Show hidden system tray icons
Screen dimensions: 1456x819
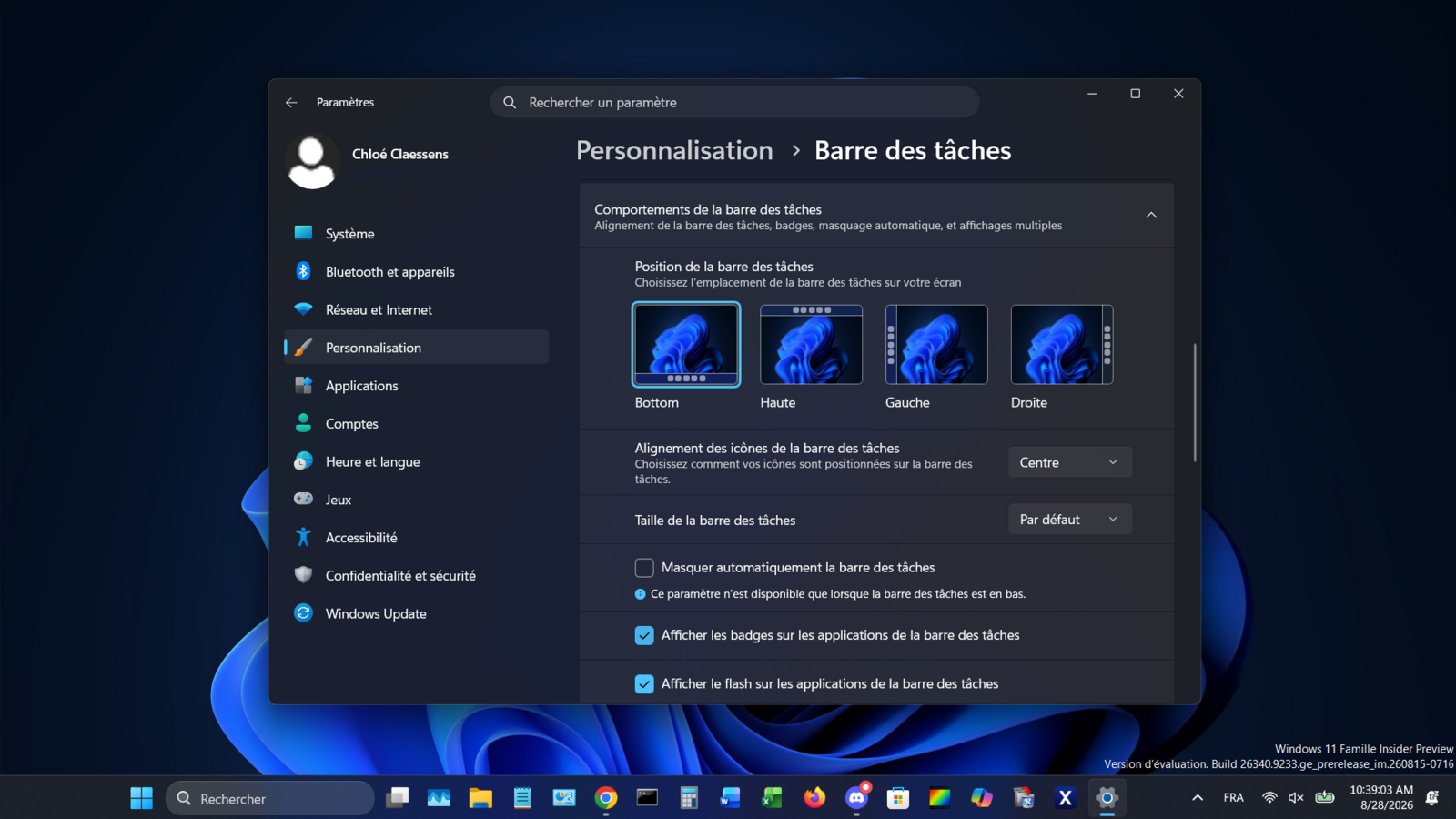click(x=1198, y=798)
